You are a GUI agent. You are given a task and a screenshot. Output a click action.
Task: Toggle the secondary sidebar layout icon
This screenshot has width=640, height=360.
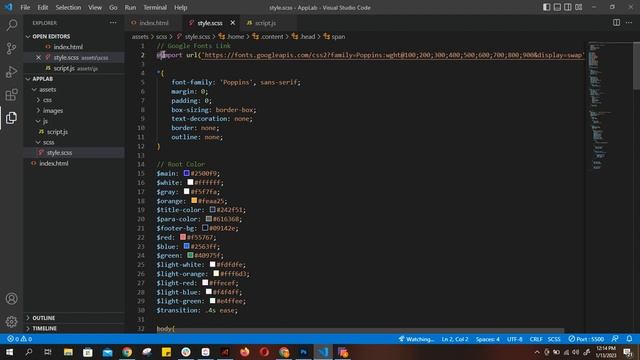pyautogui.click(x=568, y=7)
